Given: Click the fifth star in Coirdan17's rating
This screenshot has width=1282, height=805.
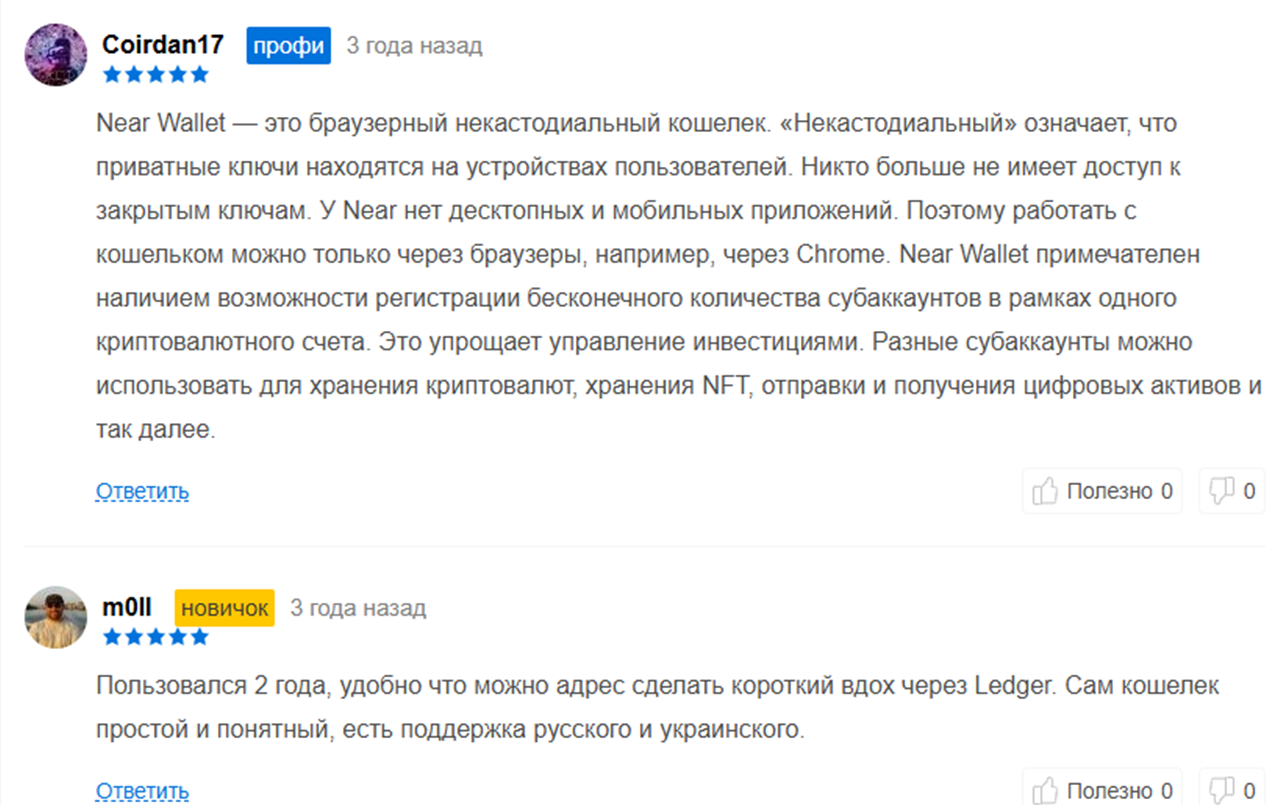Looking at the screenshot, I should [x=200, y=74].
